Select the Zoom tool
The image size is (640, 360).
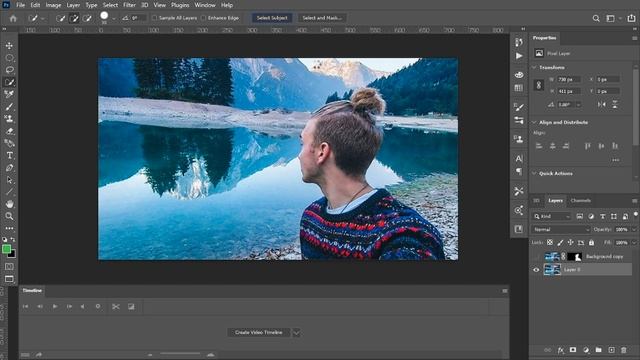(9, 216)
